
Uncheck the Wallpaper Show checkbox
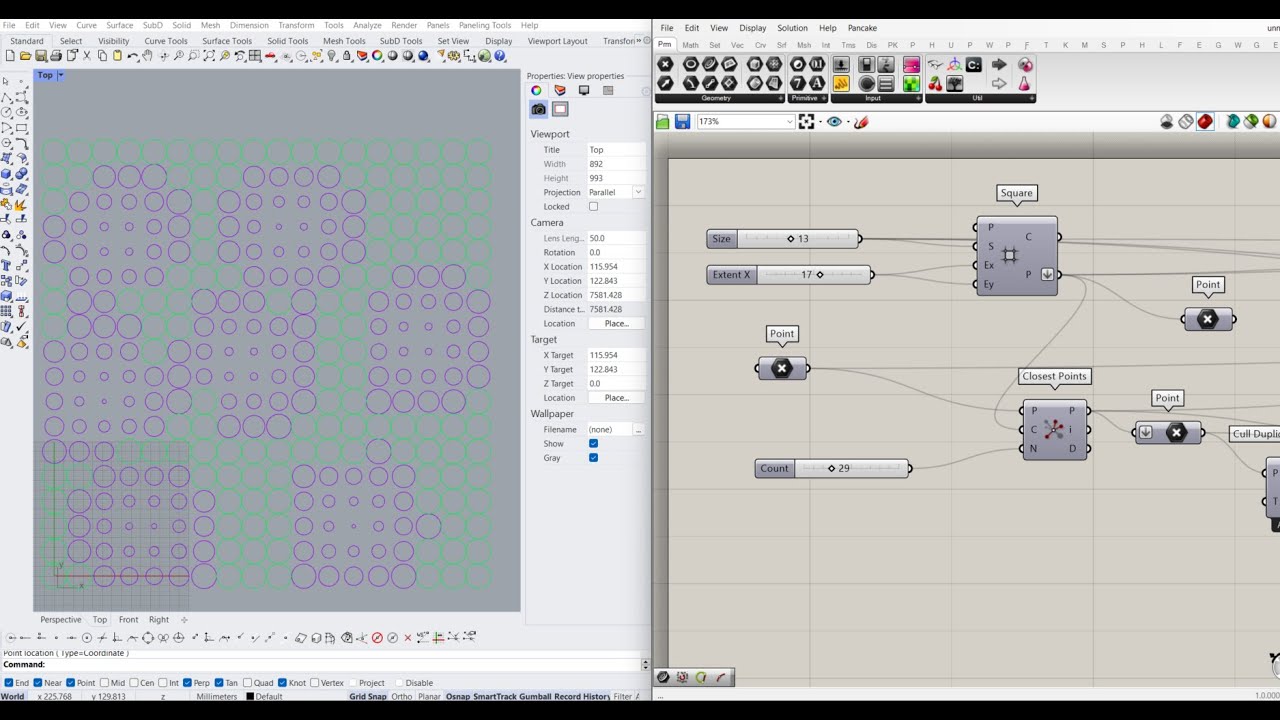tap(593, 444)
